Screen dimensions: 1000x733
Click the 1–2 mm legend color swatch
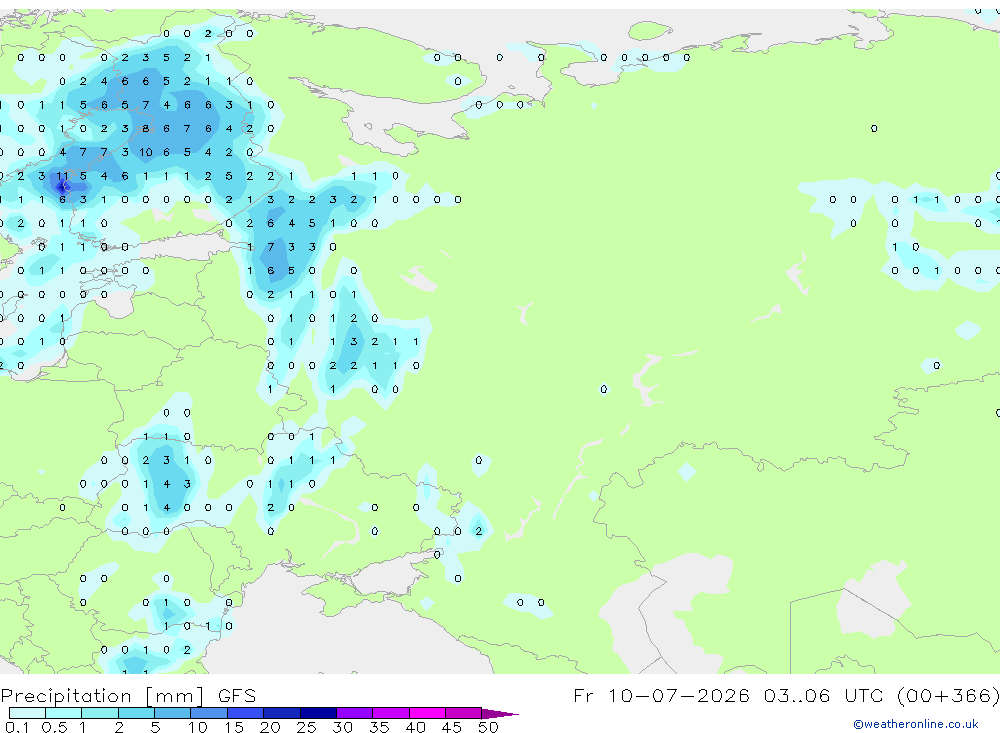[100, 713]
